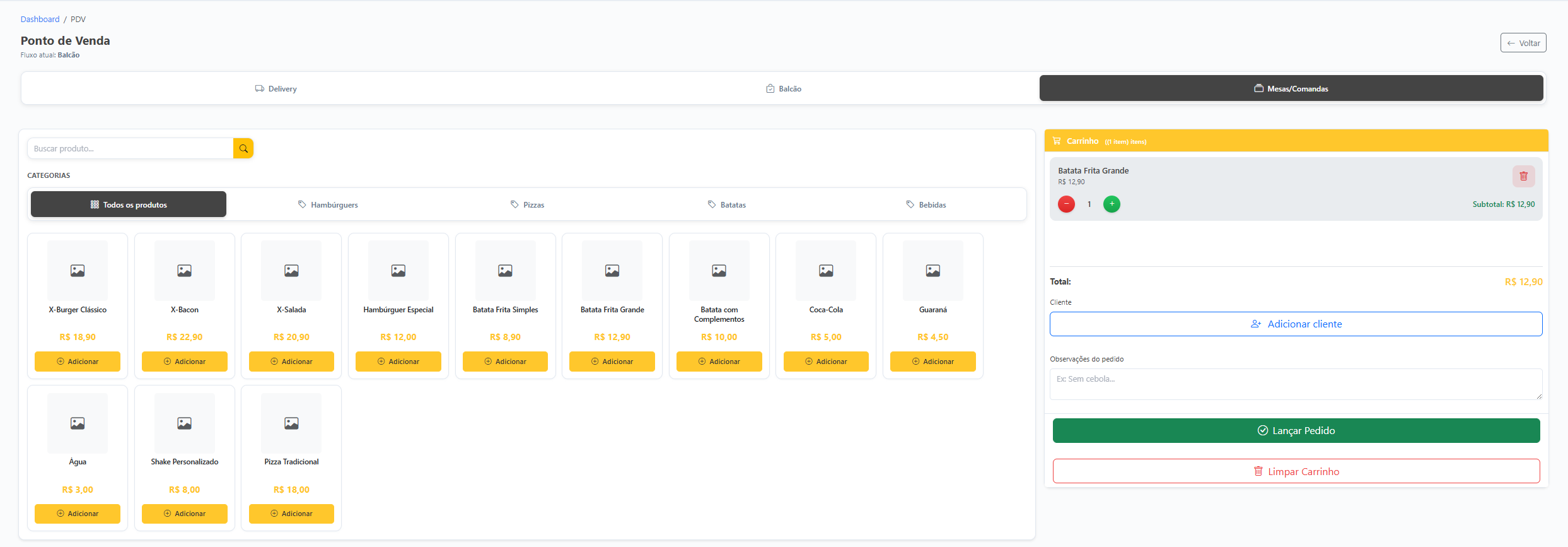Open the Dashboard breadcrumb link
1568x547 pixels.
(40, 19)
